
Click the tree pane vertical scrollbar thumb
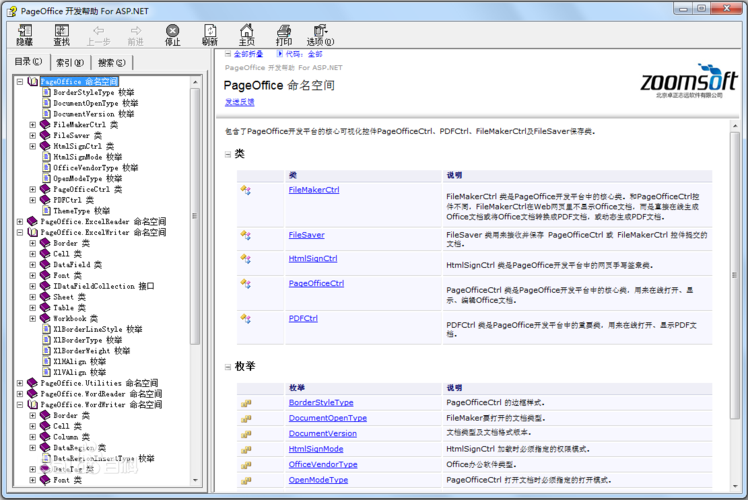[195, 216]
